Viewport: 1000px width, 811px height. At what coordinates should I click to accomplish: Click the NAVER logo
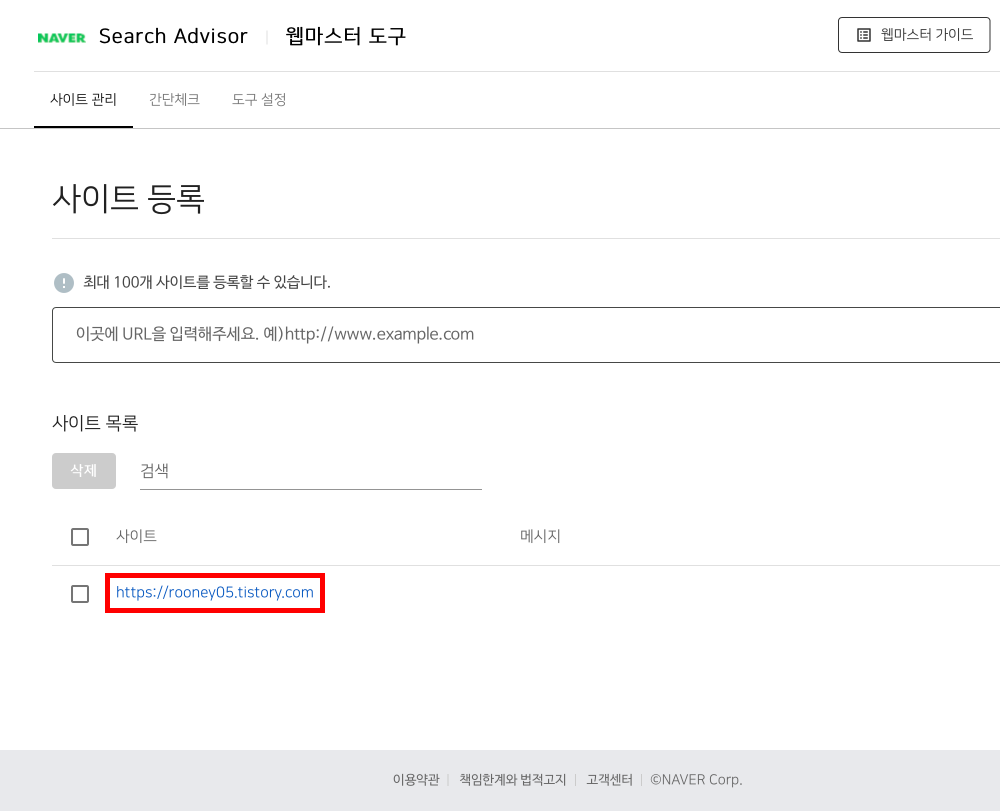click(61, 38)
